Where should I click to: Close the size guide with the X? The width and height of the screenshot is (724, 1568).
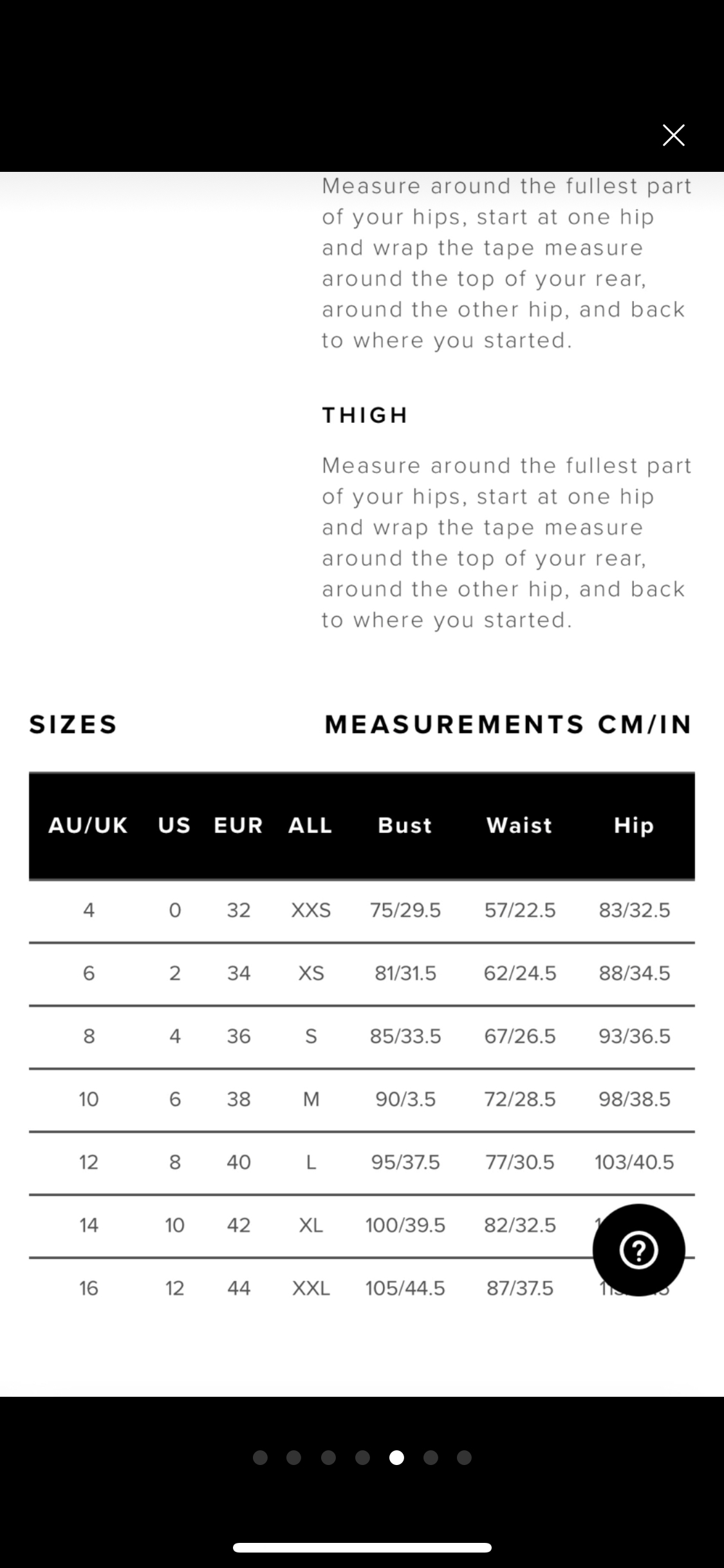coord(673,135)
